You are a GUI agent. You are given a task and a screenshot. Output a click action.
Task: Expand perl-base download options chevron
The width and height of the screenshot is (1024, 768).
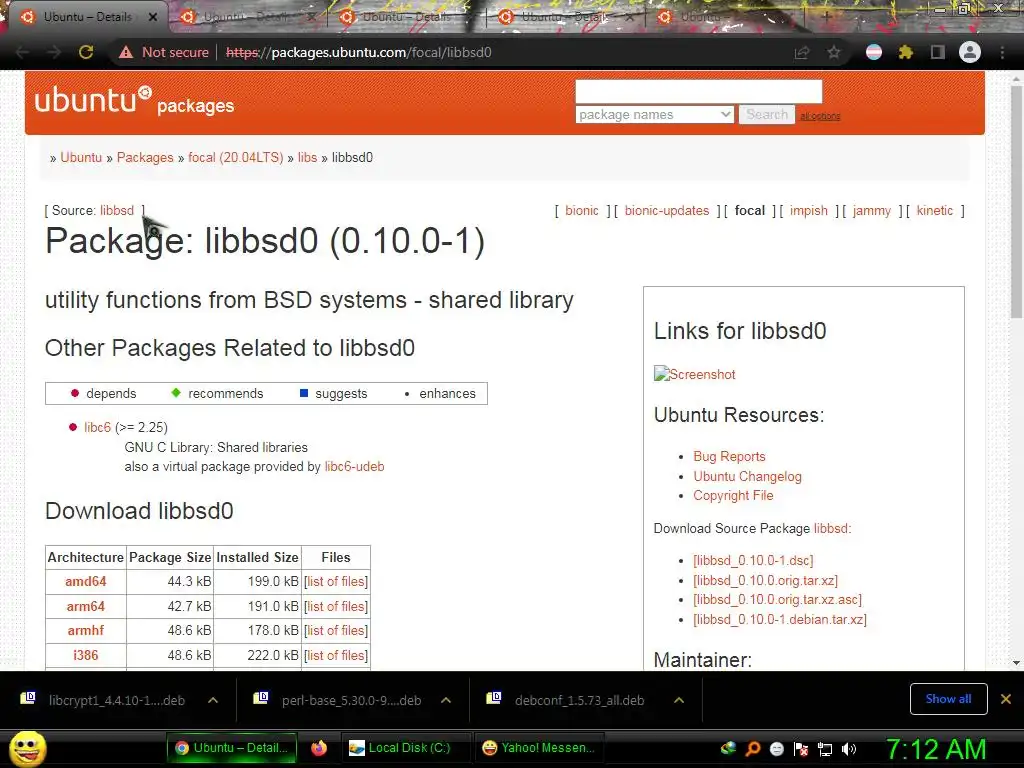pos(446,700)
